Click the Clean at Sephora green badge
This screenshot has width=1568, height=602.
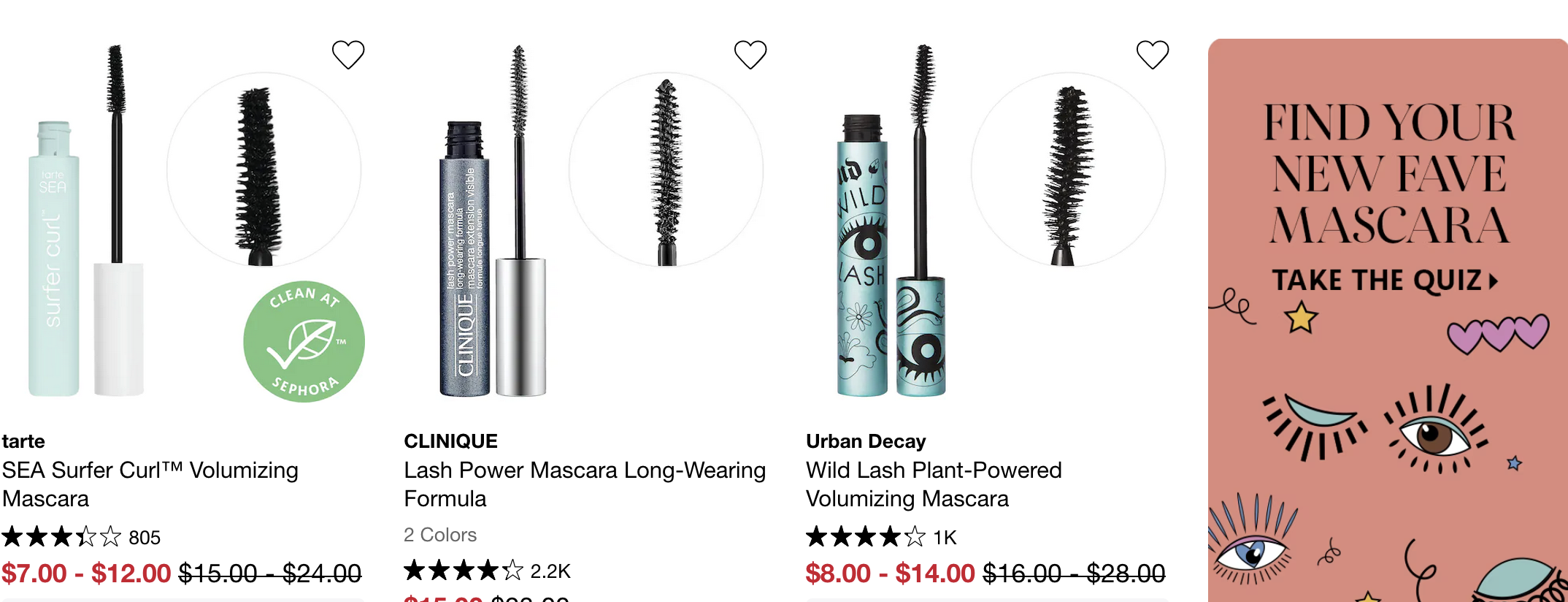(304, 342)
